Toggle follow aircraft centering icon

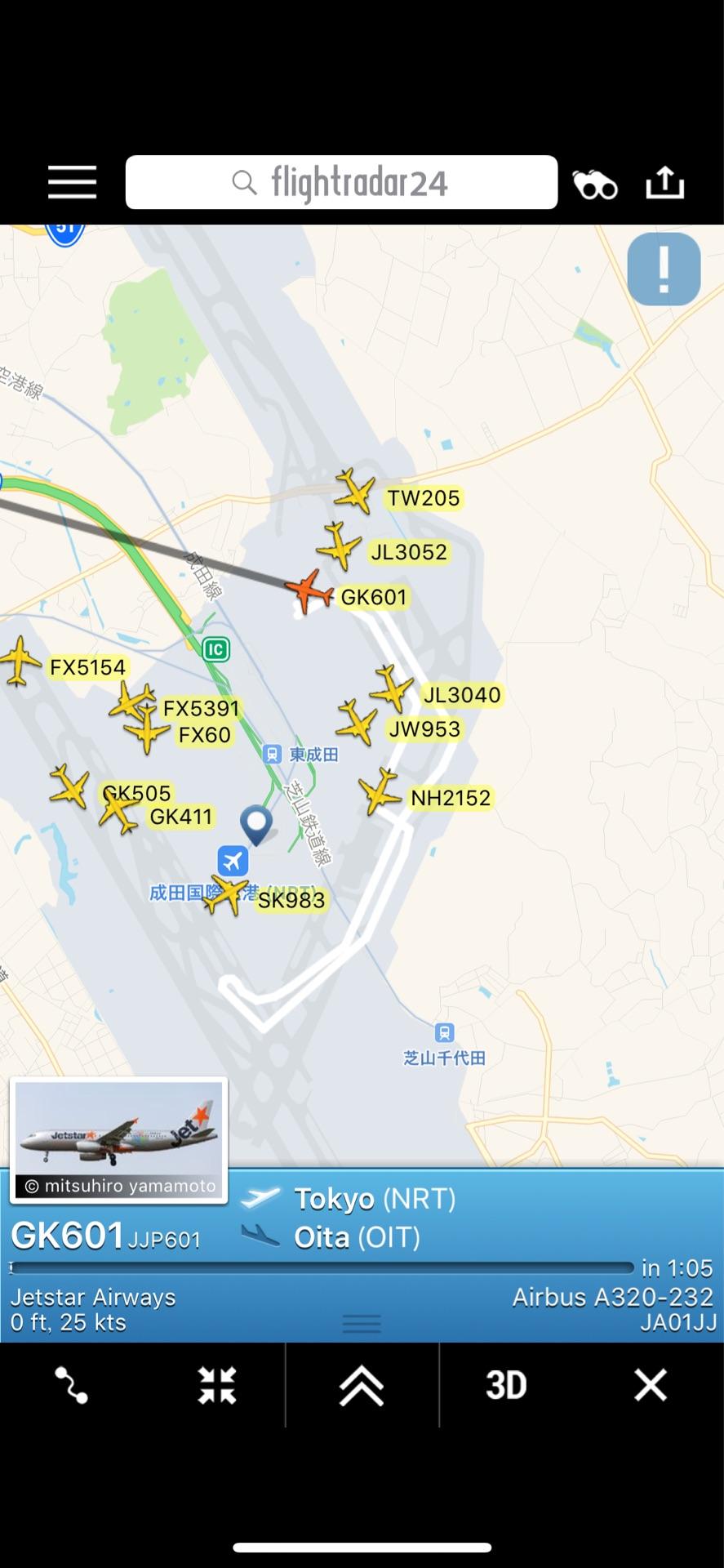[x=217, y=1386]
